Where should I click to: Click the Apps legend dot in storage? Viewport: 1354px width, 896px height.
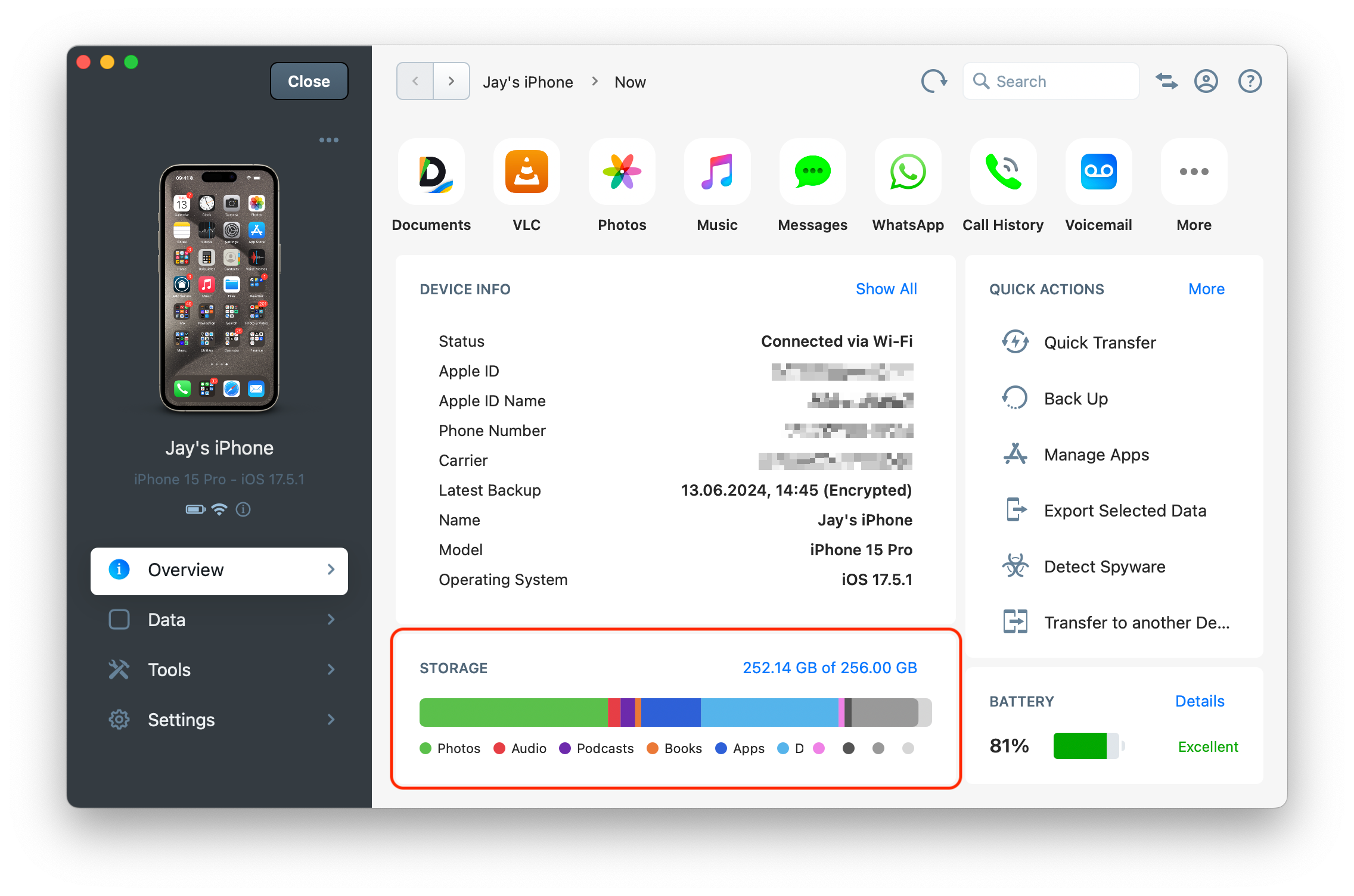pos(721,748)
